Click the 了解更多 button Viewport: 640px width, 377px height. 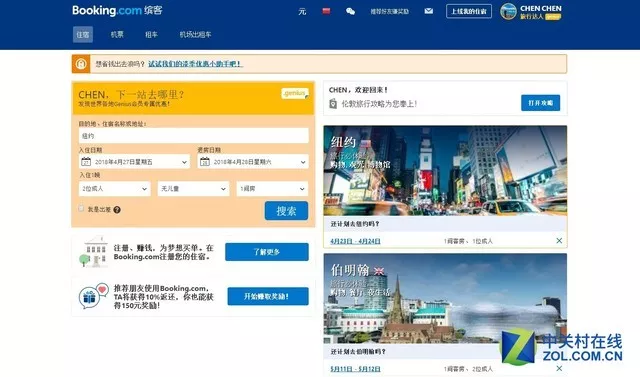coord(267,252)
